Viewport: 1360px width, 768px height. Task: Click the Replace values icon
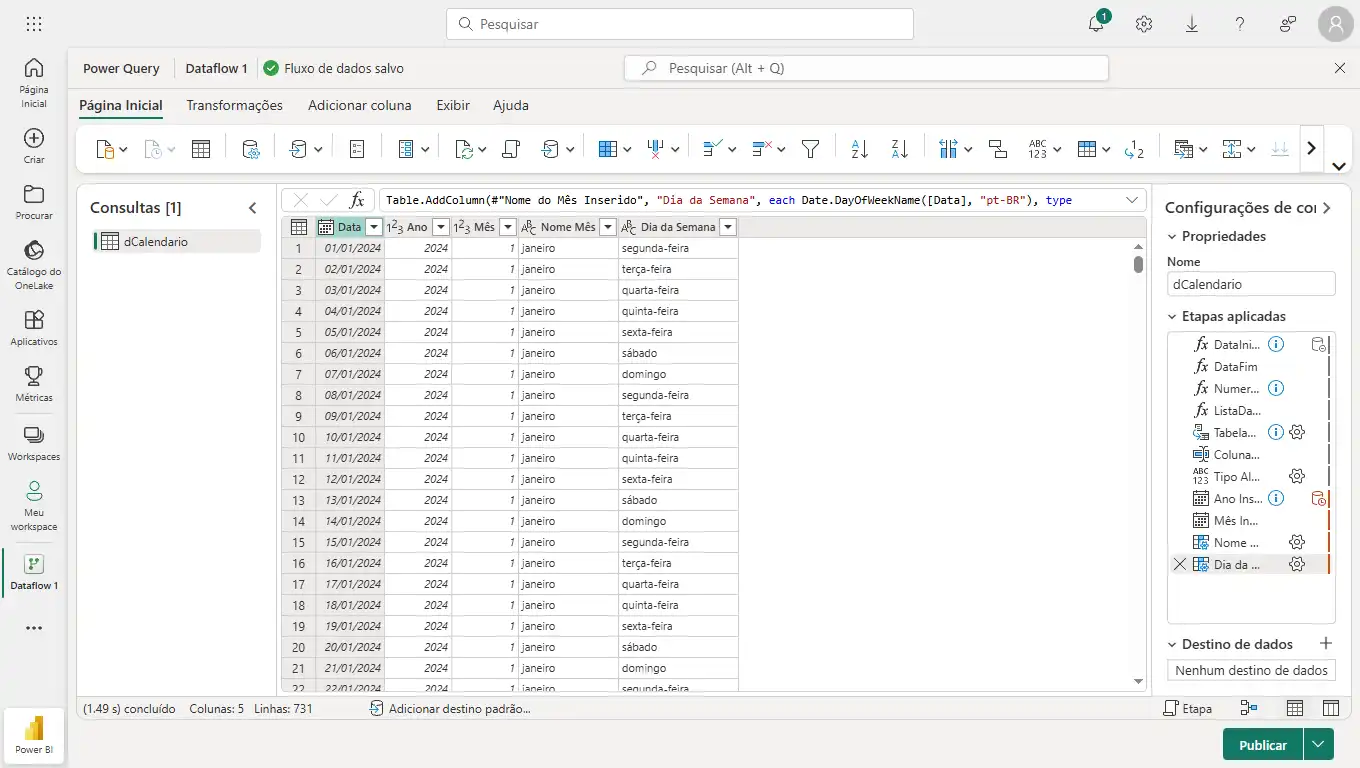coord(1134,149)
